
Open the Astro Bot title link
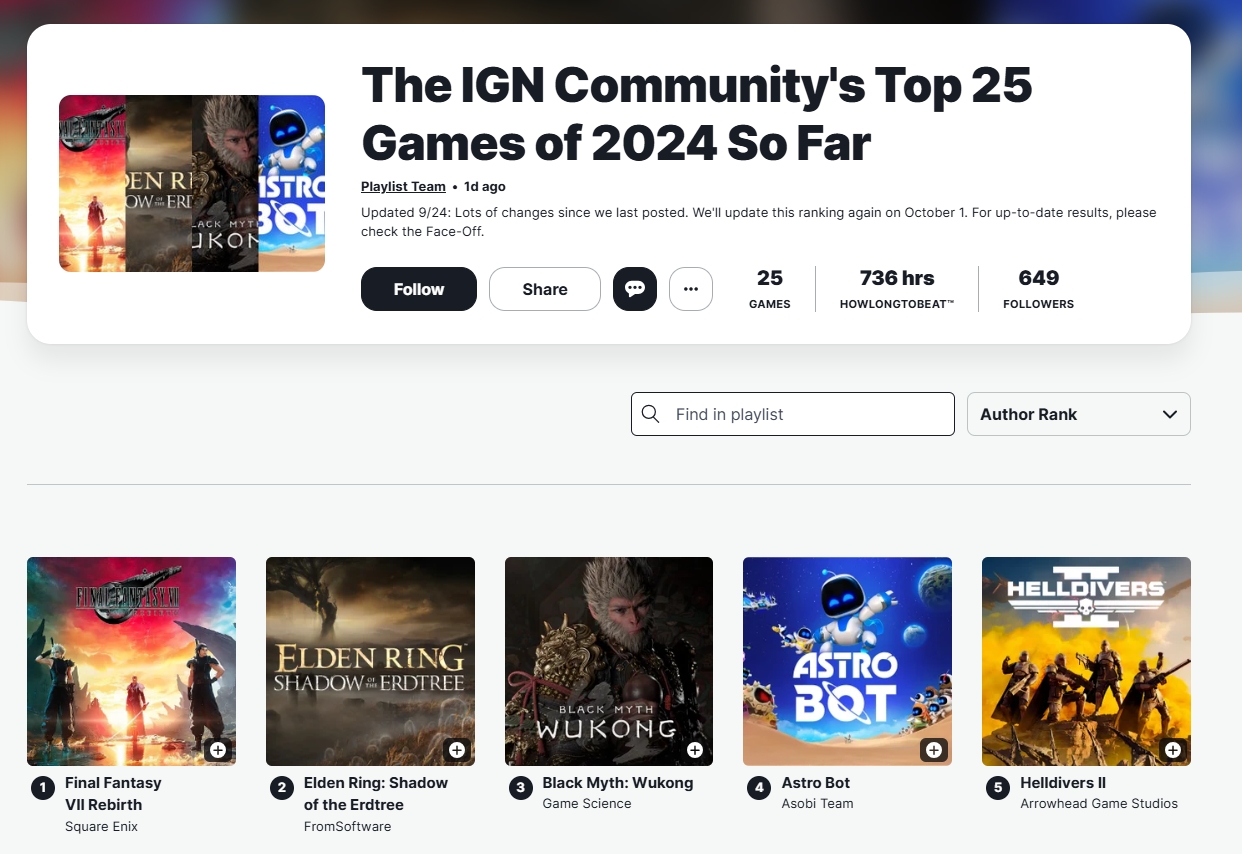coord(816,783)
